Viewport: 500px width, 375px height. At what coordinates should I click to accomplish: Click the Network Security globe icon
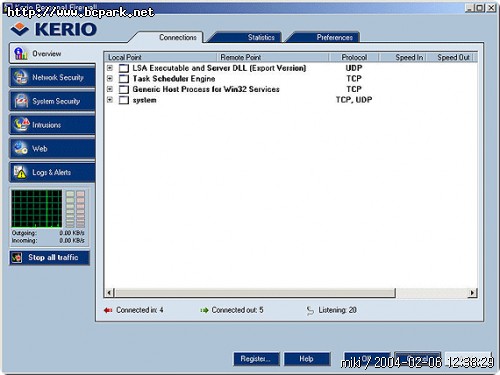(21, 77)
